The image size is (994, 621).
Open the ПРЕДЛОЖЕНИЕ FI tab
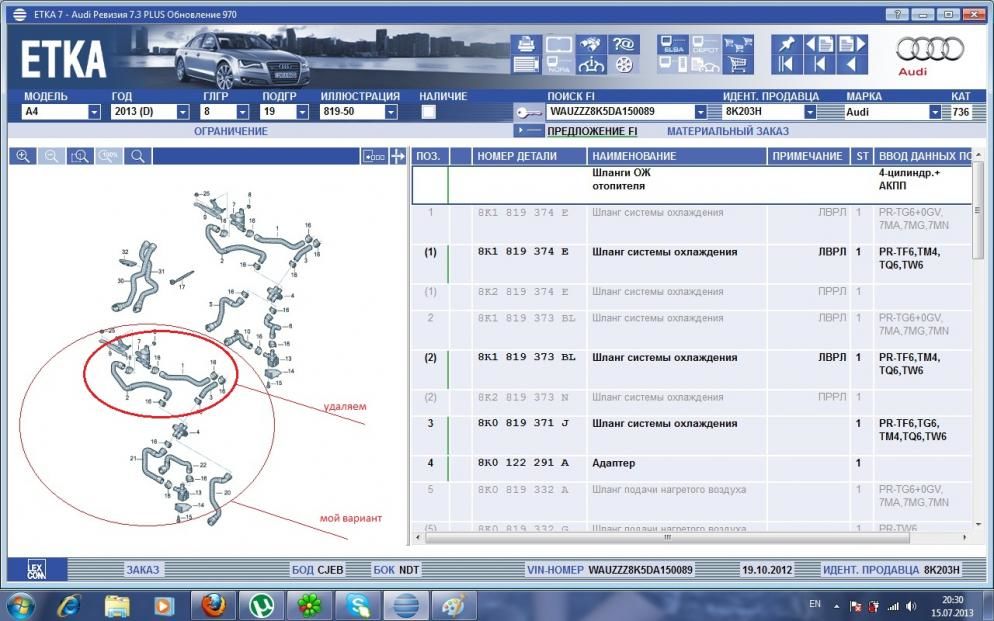pos(592,131)
